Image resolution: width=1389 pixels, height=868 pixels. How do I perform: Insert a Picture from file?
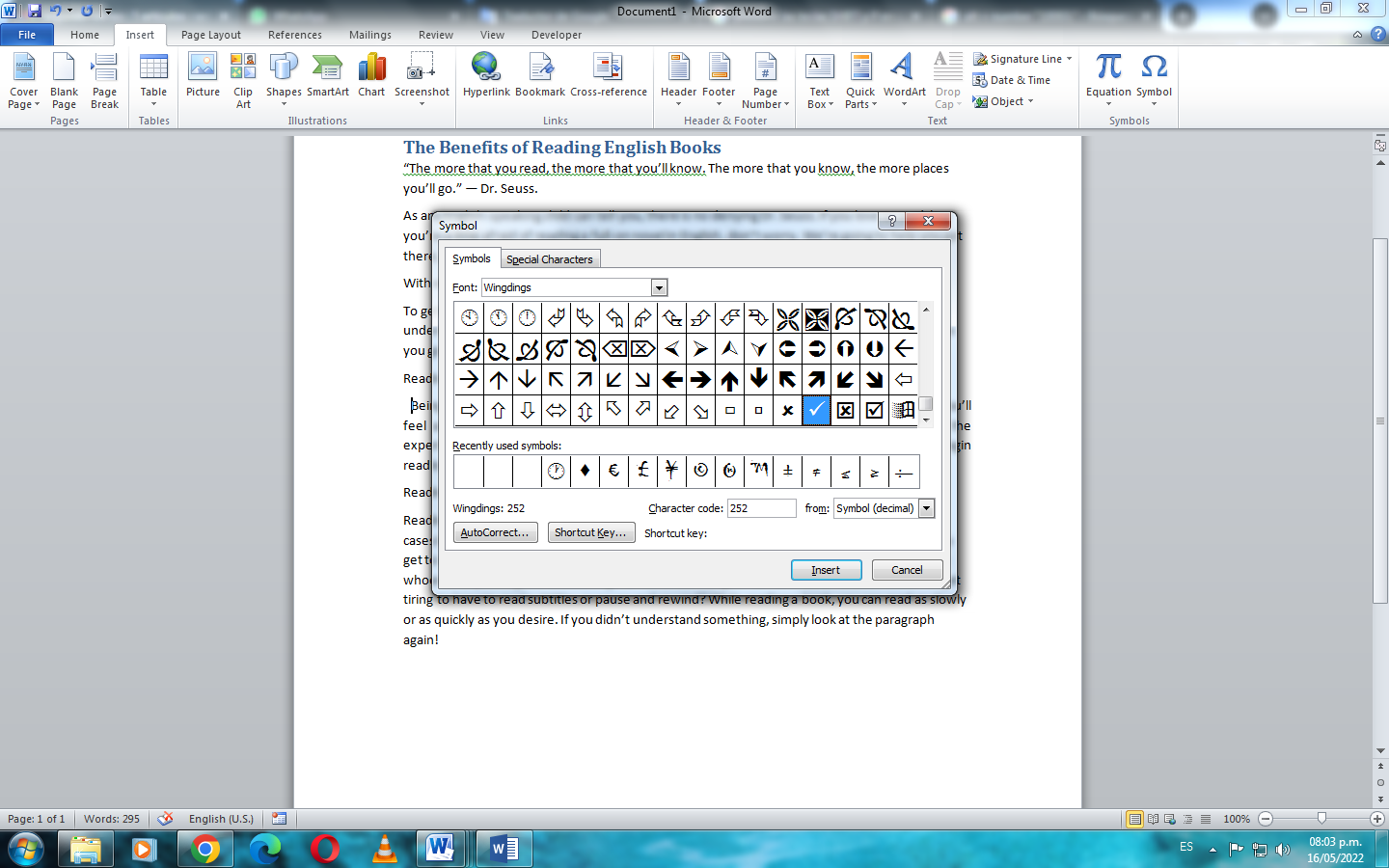[x=203, y=75]
